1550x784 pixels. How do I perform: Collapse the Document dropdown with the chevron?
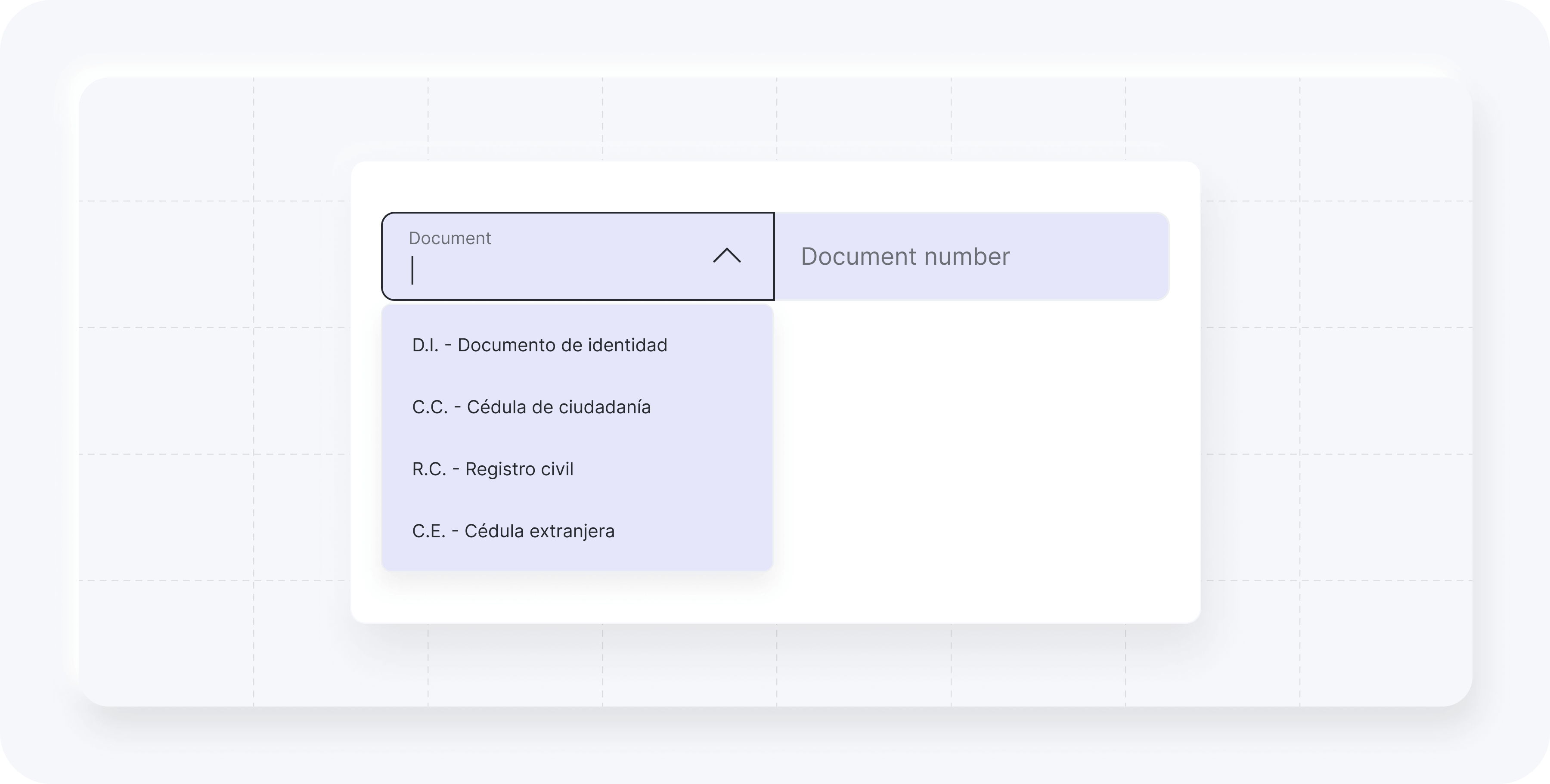tap(726, 256)
